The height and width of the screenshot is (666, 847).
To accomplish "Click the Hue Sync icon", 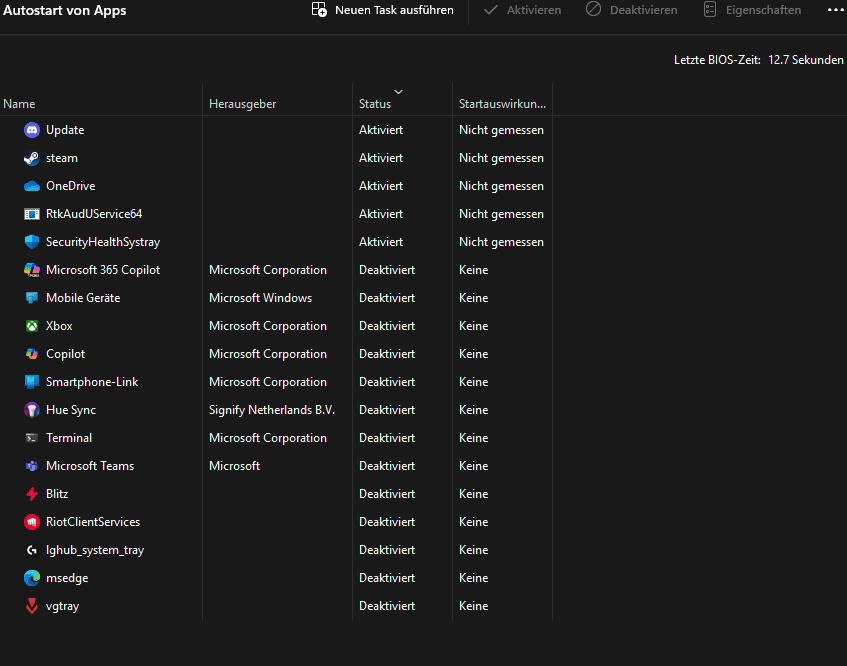I will click(x=32, y=410).
